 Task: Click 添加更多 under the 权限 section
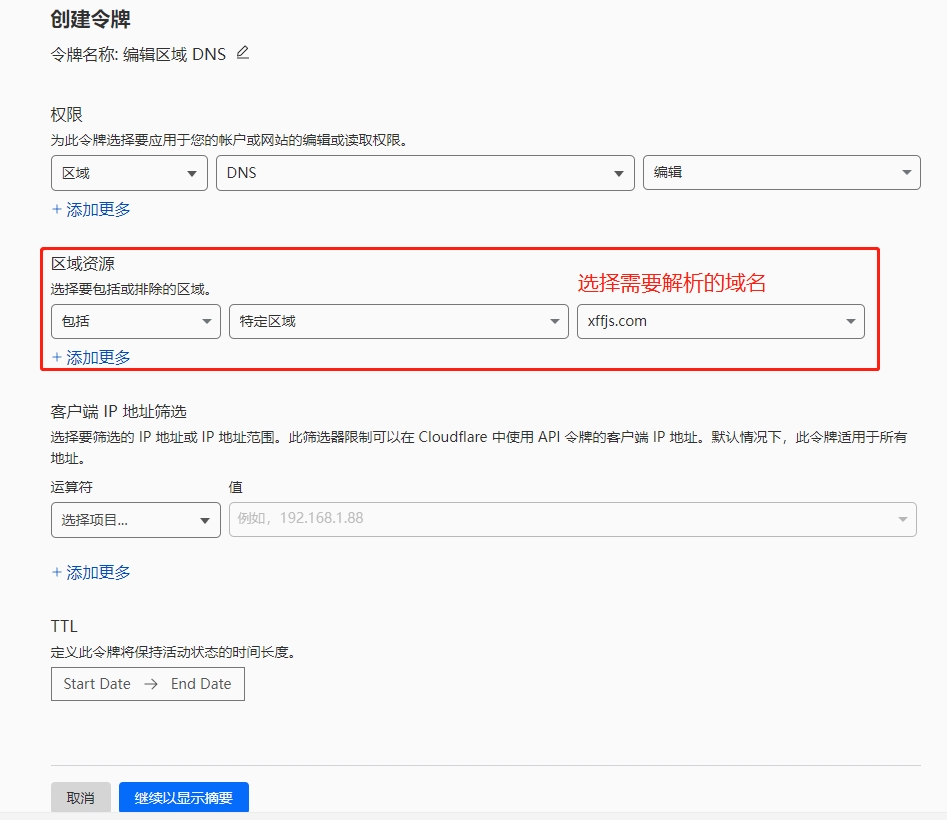(91, 210)
